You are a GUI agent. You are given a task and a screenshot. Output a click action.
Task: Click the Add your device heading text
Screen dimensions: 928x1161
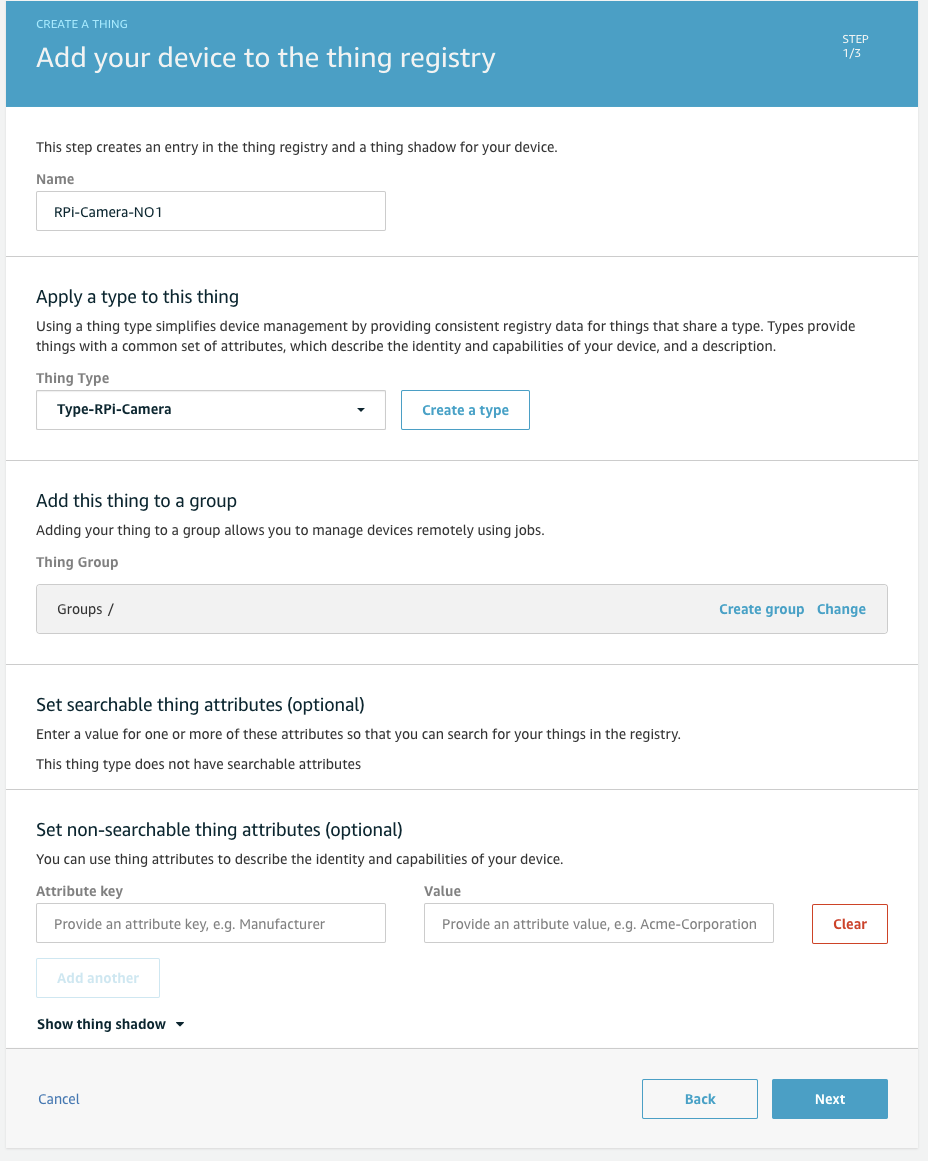[266, 58]
